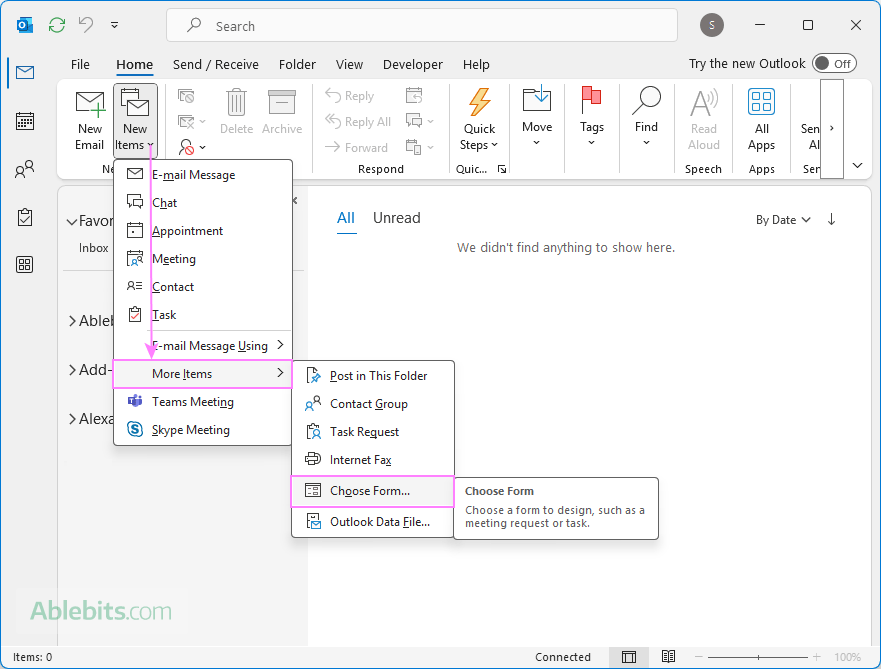Collapse the Favorites folder group
Image resolution: width=881 pixels, height=669 pixels.
[x=72, y=221]
